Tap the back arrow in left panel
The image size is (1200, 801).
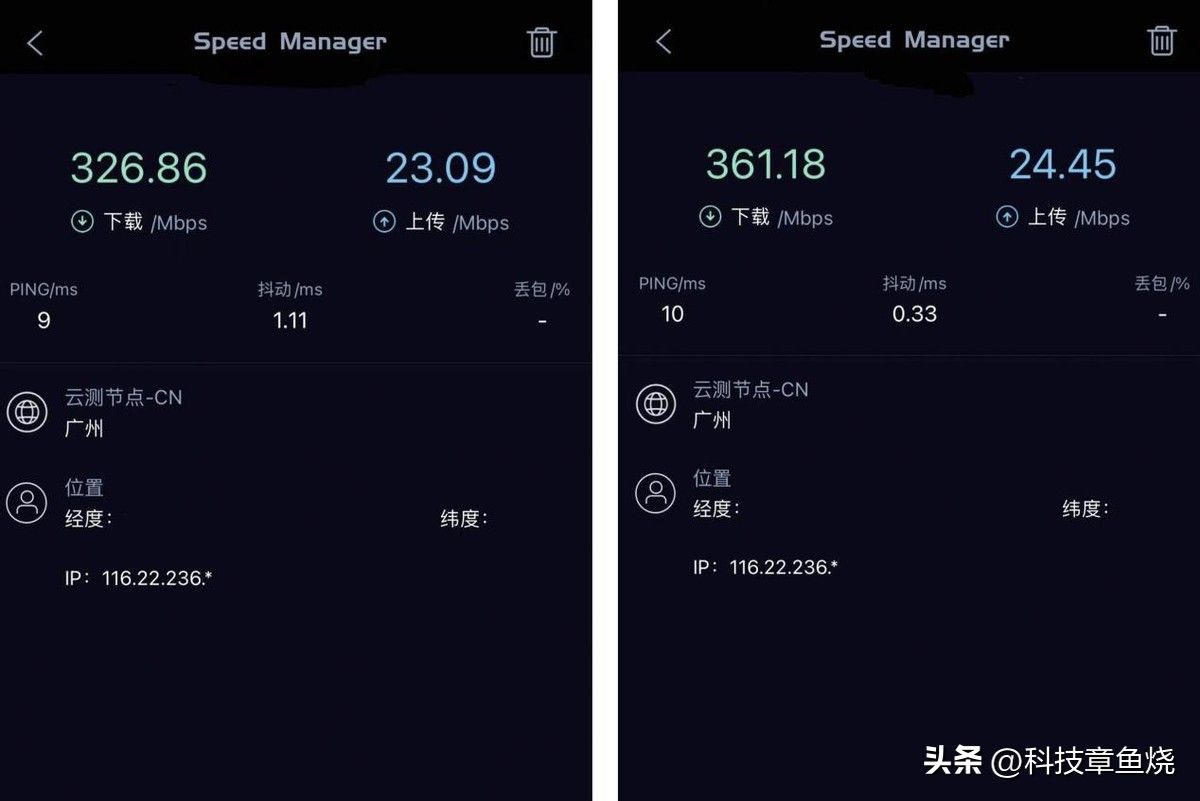coord(35,43)
